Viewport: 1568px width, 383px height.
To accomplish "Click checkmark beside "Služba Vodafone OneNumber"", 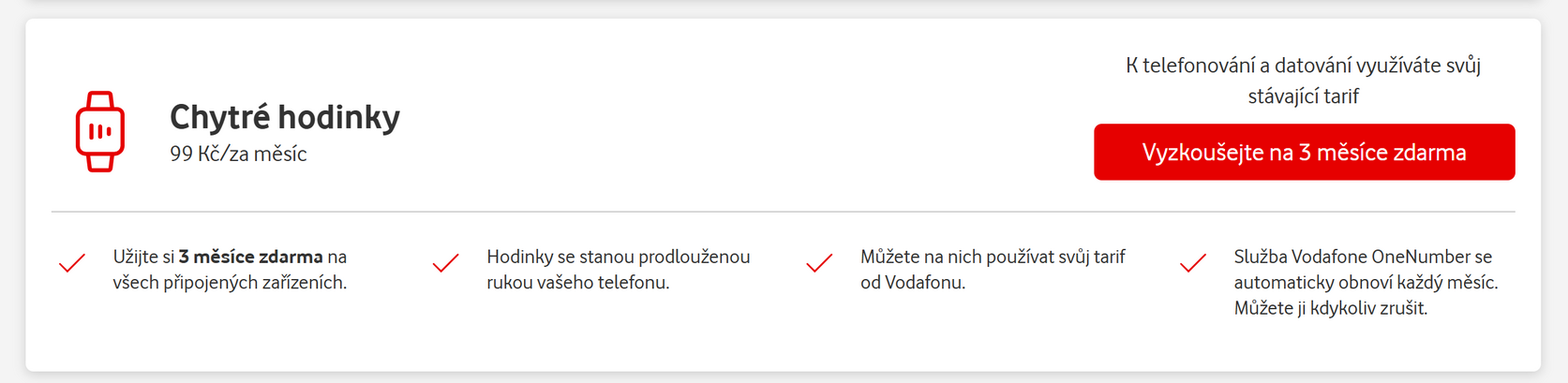I will pyautogui.click(x=1193, y=263).
